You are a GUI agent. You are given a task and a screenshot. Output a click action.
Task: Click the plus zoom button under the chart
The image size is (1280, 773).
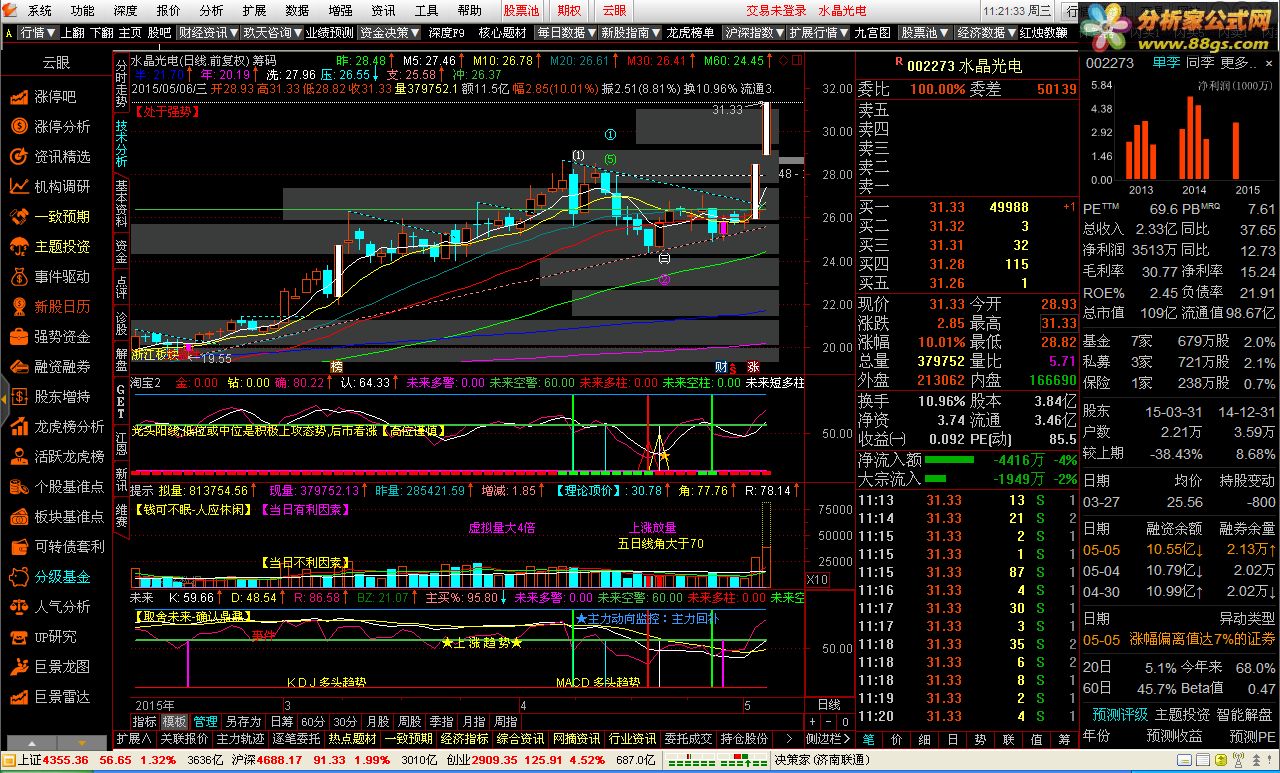coord(813,721)
